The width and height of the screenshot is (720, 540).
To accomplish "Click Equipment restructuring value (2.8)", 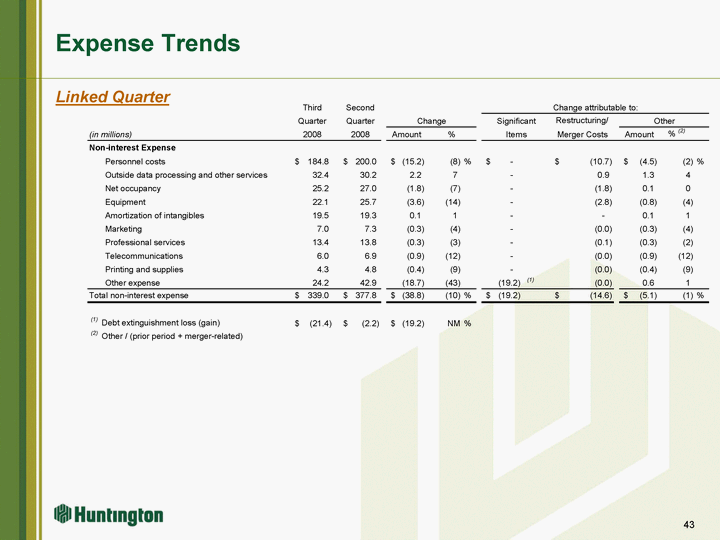I will (603, 202).
